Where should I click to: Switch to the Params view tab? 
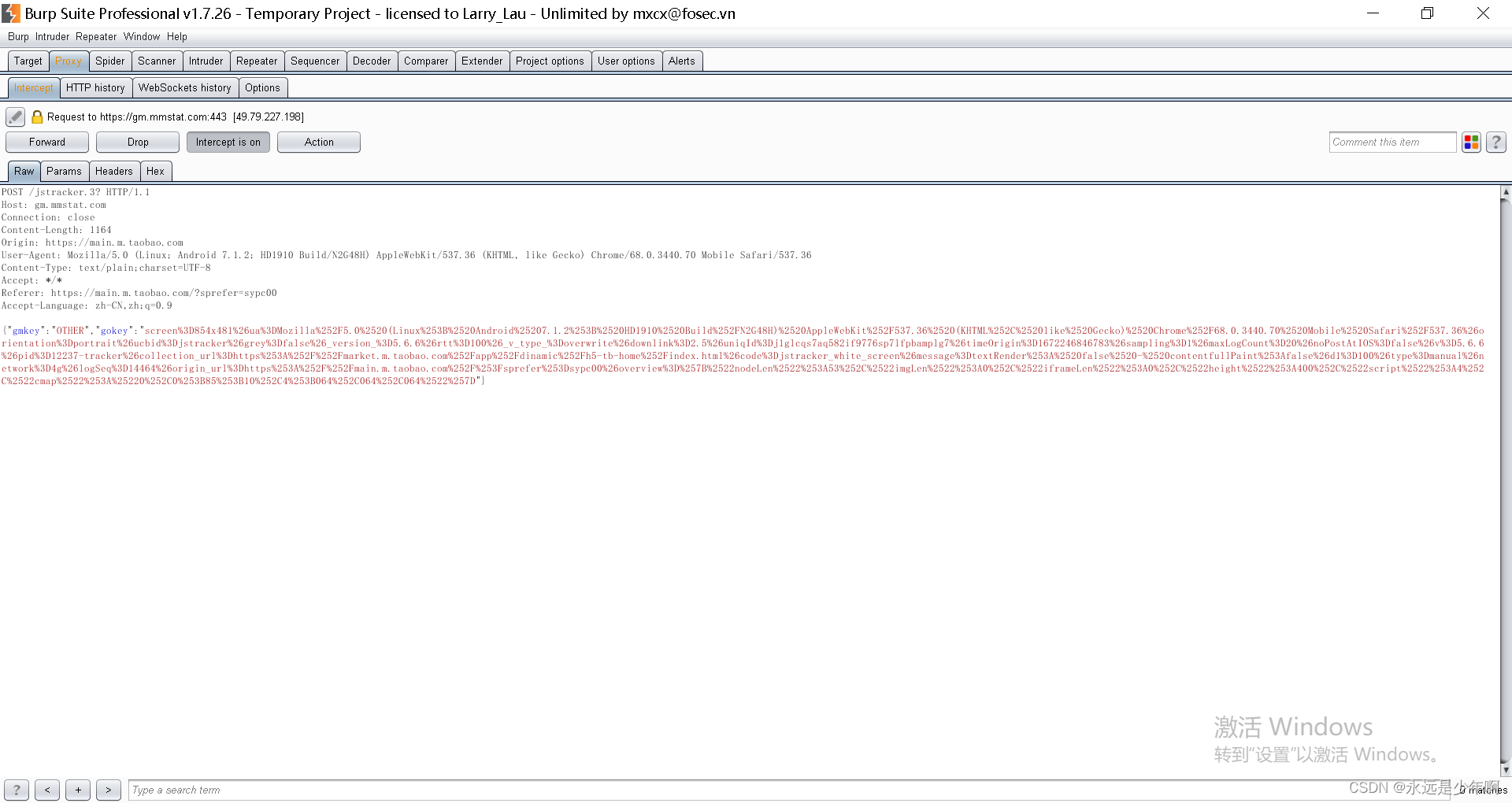pyautogui.click(x=64, y=172)
